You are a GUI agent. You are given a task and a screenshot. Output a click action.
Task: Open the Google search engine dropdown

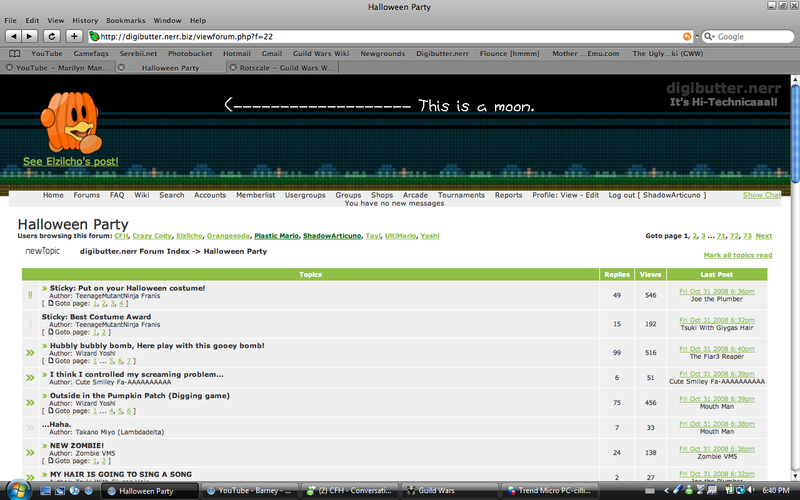(x=709, y=37)
